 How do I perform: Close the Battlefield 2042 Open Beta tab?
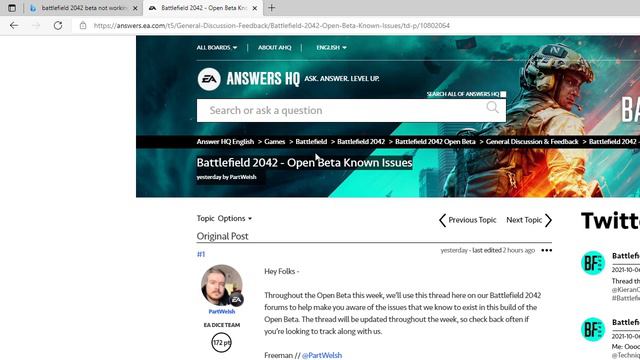[x=255, y=8]
